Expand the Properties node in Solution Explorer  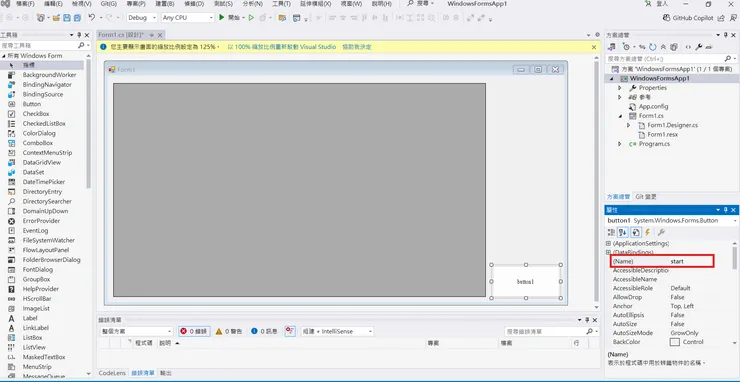620,88
